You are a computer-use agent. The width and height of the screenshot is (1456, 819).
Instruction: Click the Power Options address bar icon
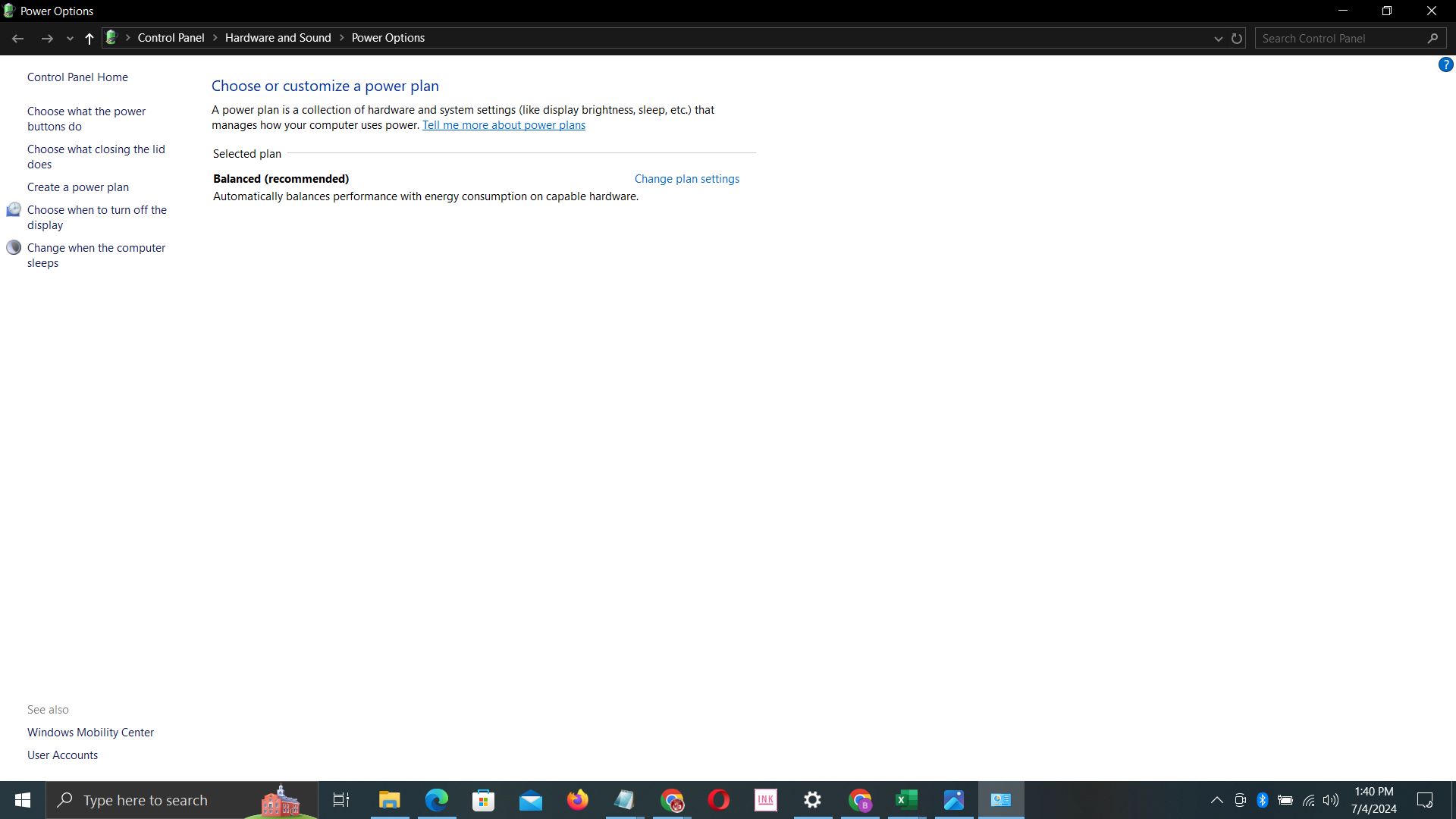pyautogui.click(x=111, y=37)
